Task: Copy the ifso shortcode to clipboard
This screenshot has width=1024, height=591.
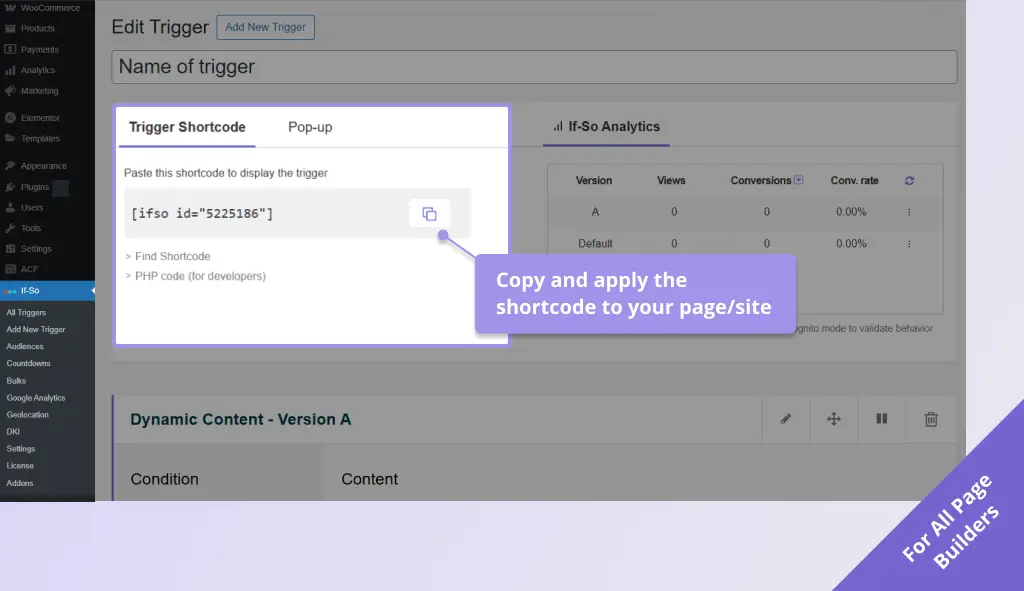Action: click(429, 214)
